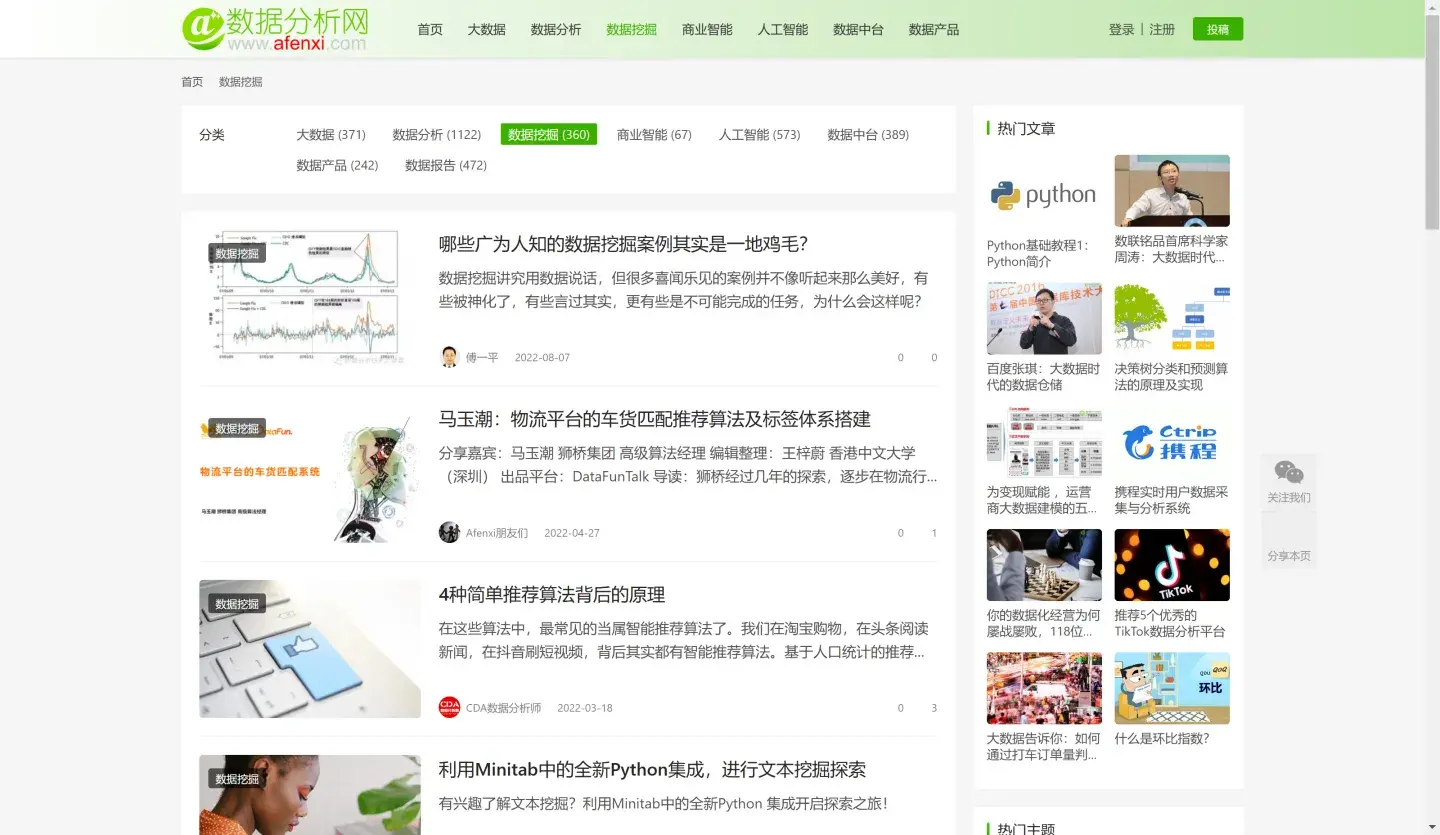Image resolution: width=1440 pixels, height=835 pixels.
Task: Open article 4种简单推荐算法背后的原理
Action: (552, 594)
